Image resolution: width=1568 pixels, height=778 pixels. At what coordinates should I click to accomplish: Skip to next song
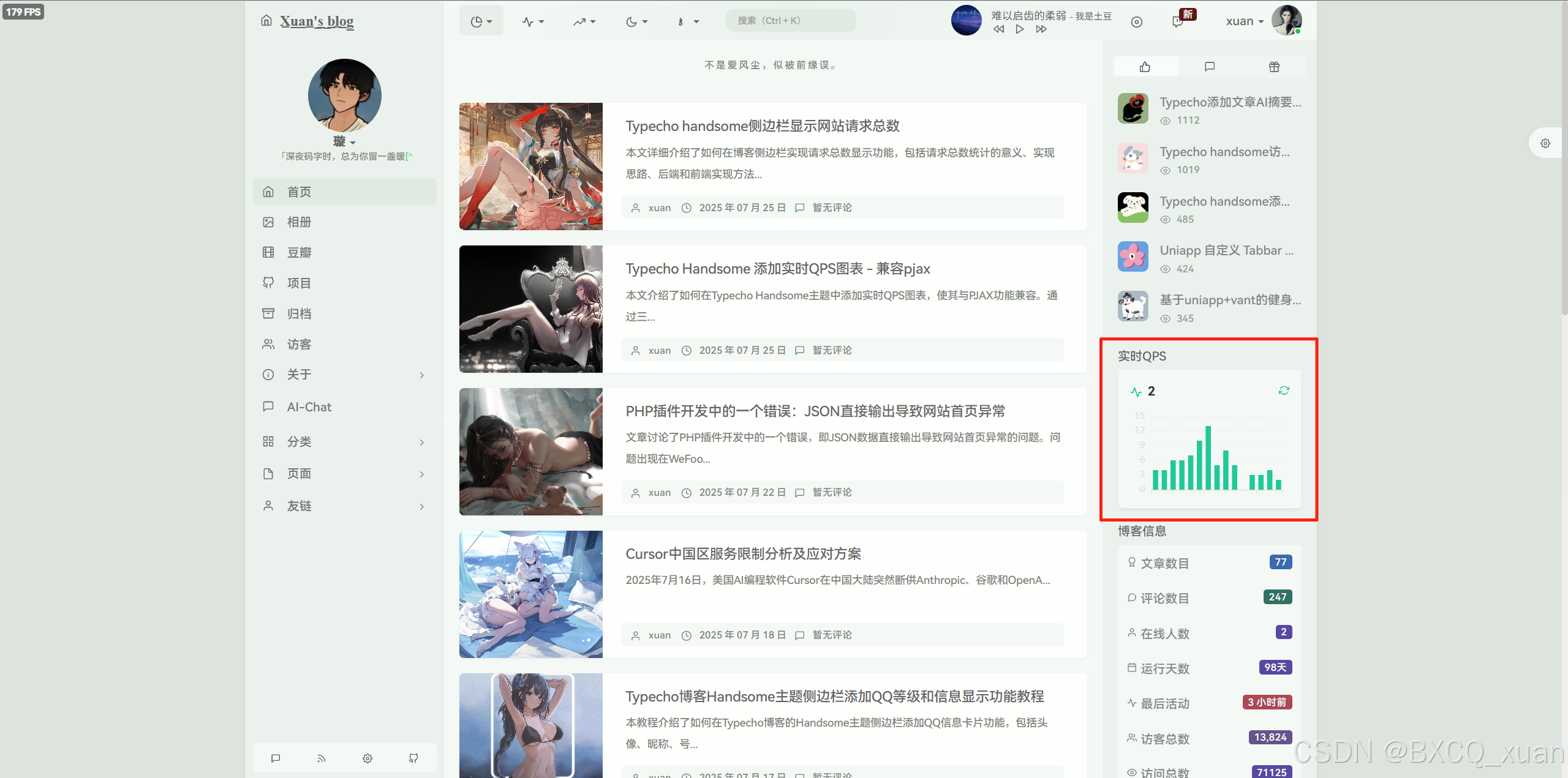tap(1041, 29)
